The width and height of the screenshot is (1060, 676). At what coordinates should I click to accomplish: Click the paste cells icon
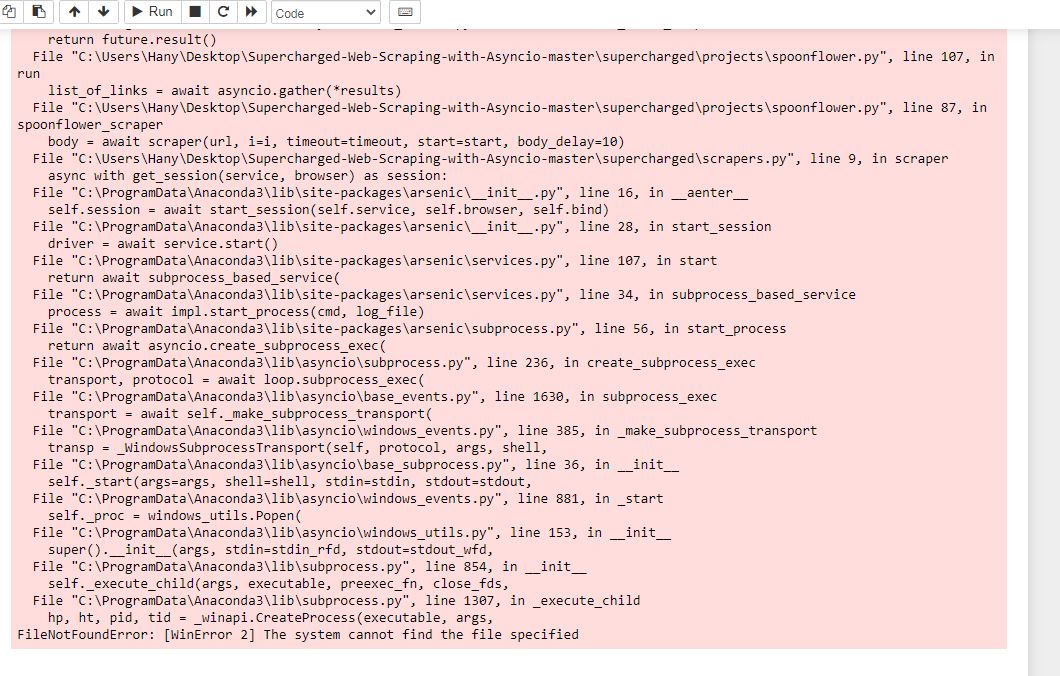pyautogui.click(x=39, y=11)
